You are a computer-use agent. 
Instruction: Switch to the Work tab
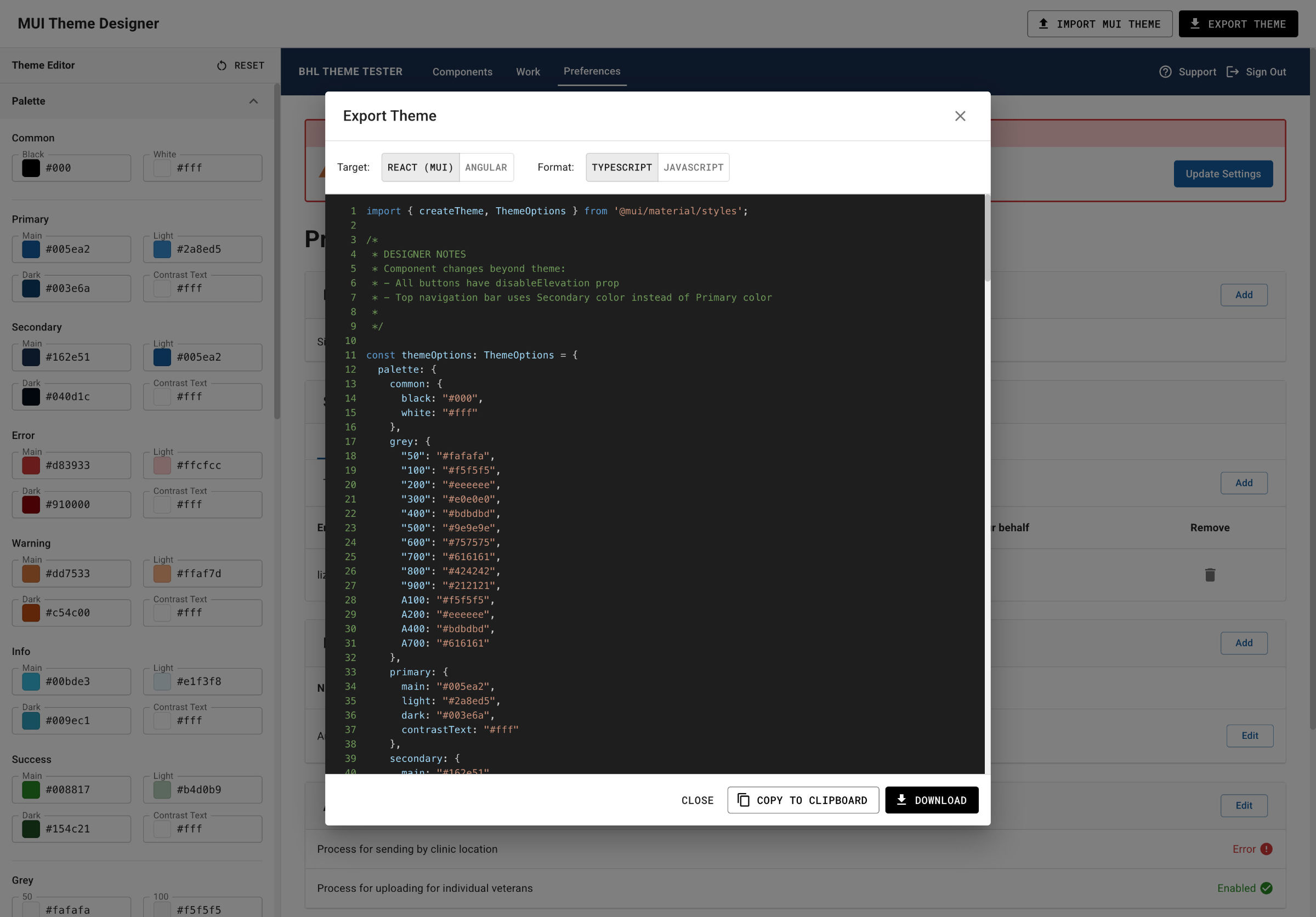tap(527, 71)
